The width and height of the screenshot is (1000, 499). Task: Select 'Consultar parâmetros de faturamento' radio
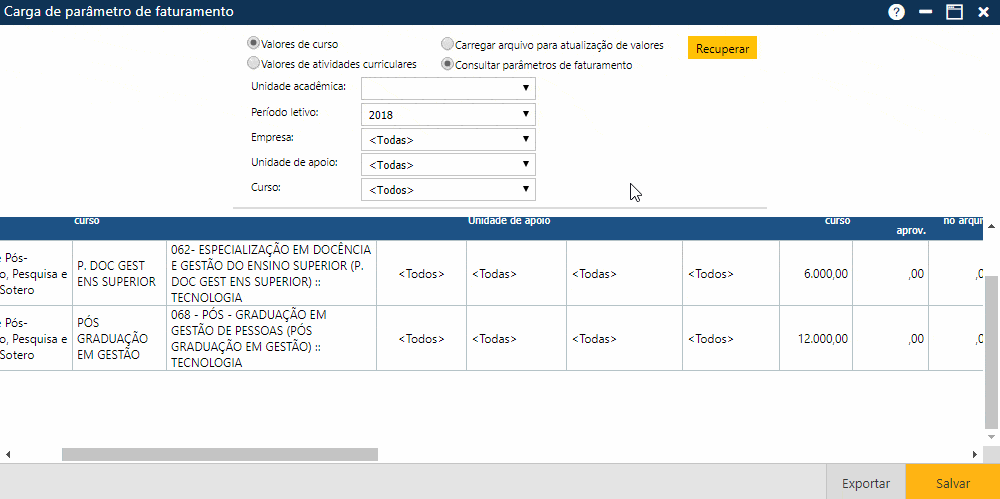coord(448,64)
